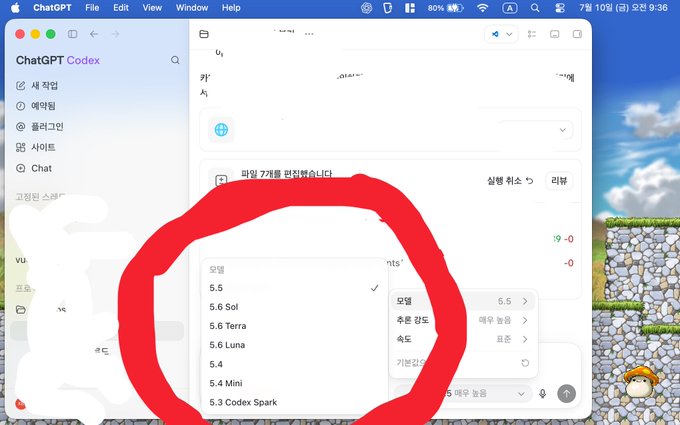Open the 모델 submenu row
Screen dimensions: 680x425
pos(463,301)
